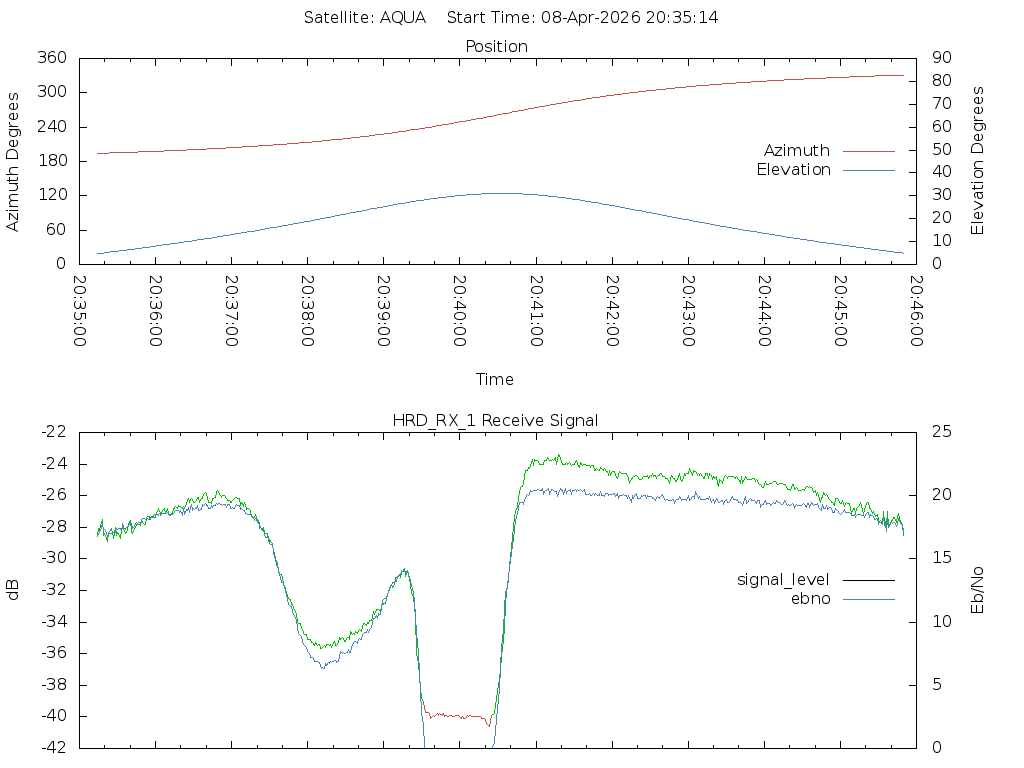Click the Elevation Degrees axis label
The image size is (1024, 768).
977,161
